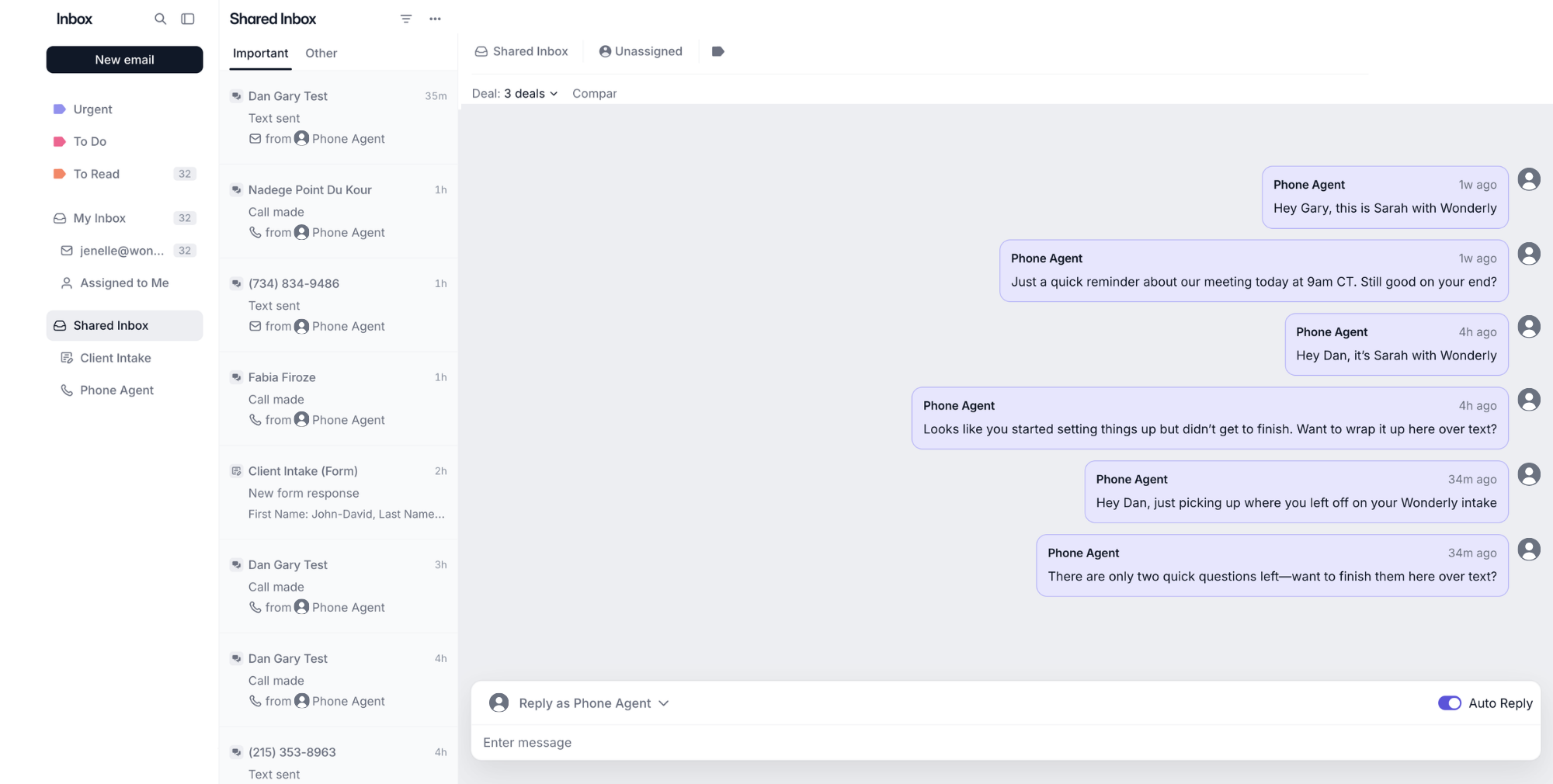Open the three-dot more options menu

(435, 19)
